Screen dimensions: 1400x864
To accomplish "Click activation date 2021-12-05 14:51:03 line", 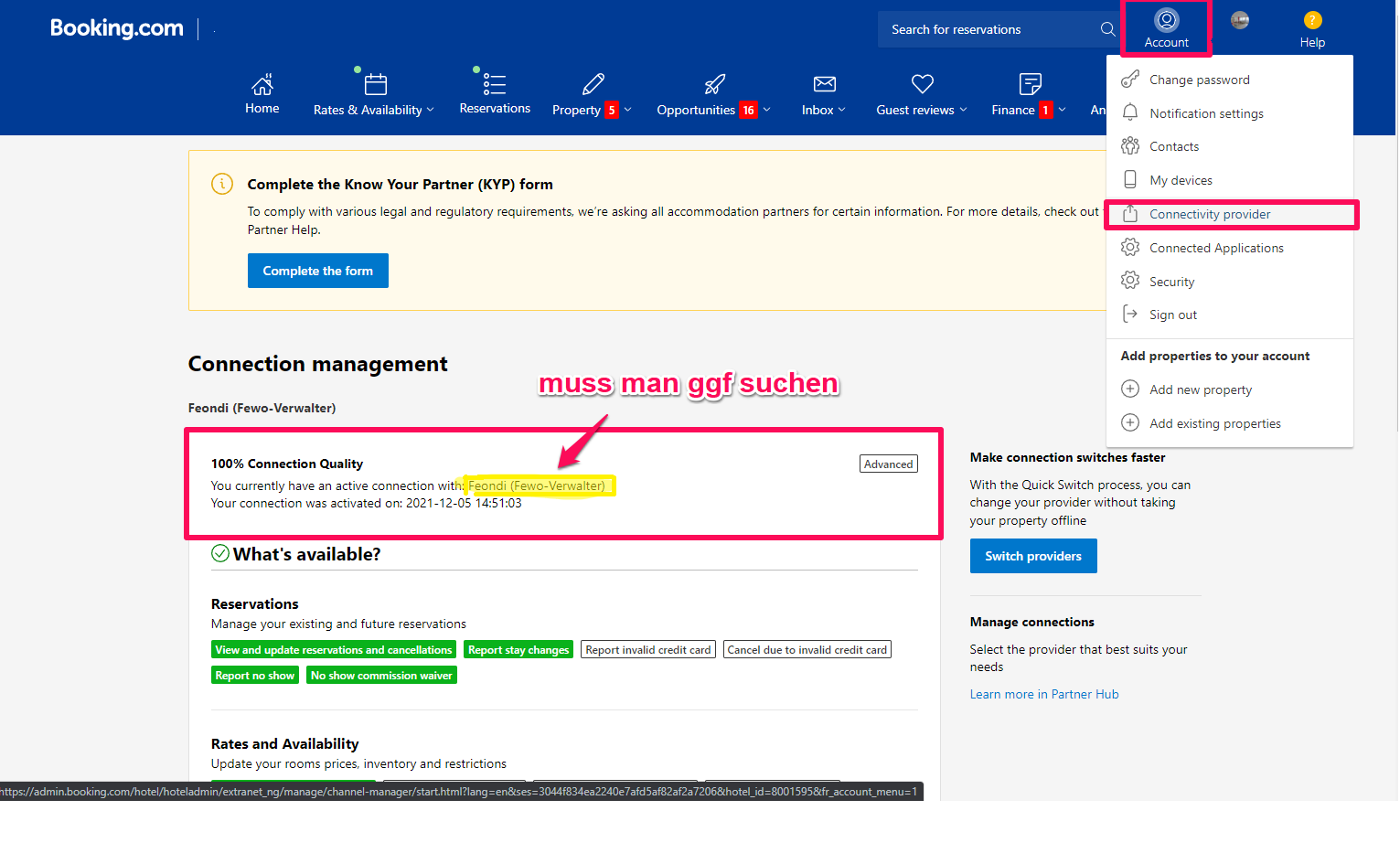I will (x=367, y=503).
